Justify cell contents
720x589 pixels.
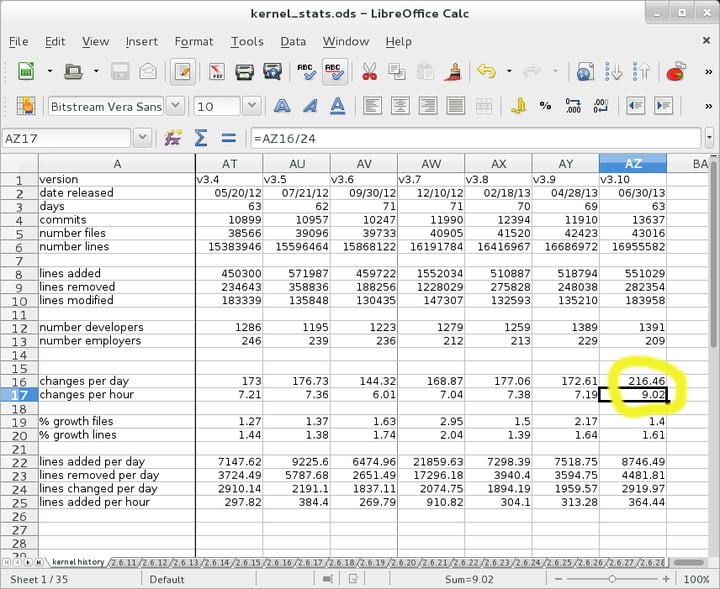[x=456, y=106]
